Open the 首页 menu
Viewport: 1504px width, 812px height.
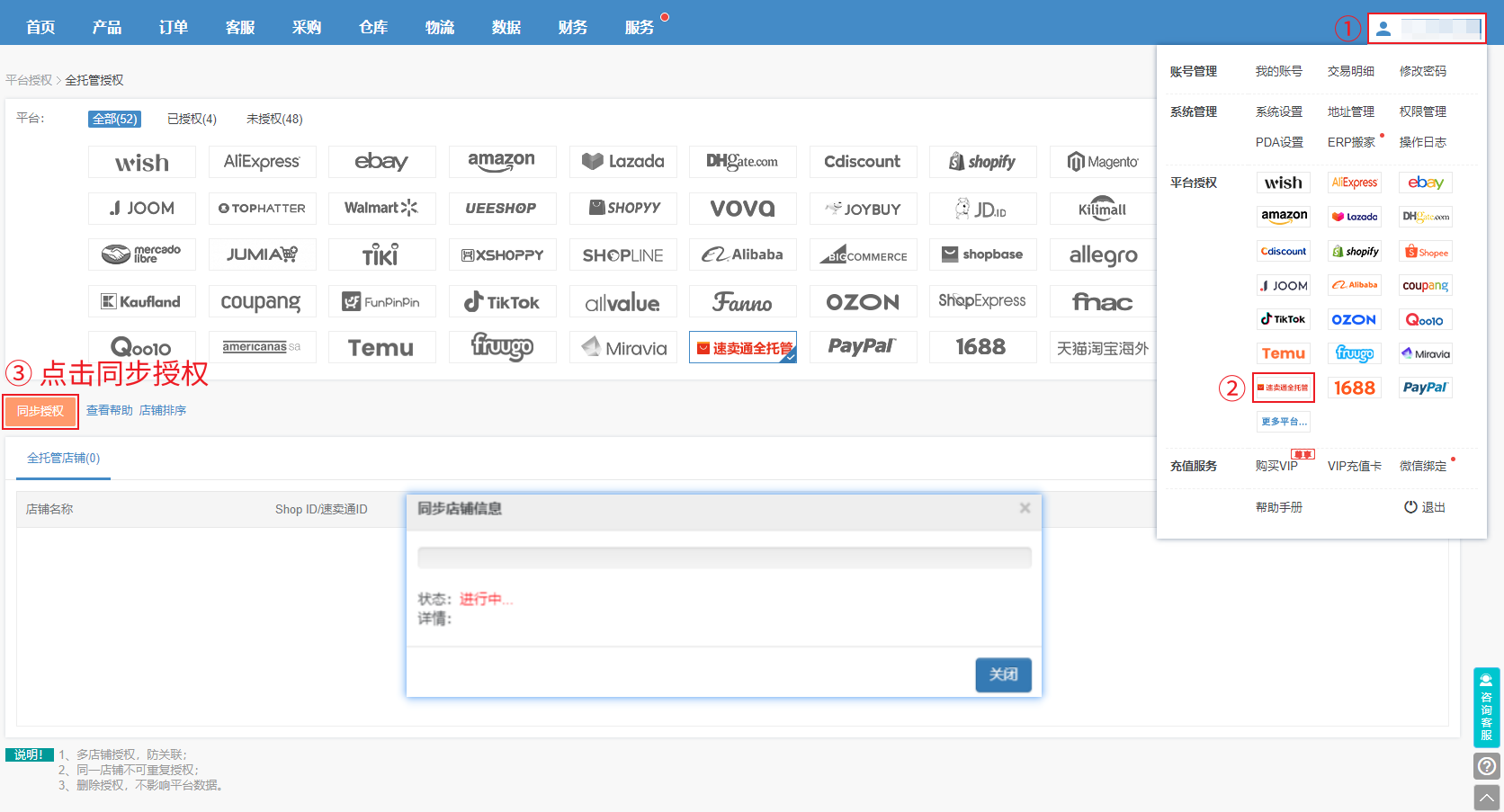[40, 27]
